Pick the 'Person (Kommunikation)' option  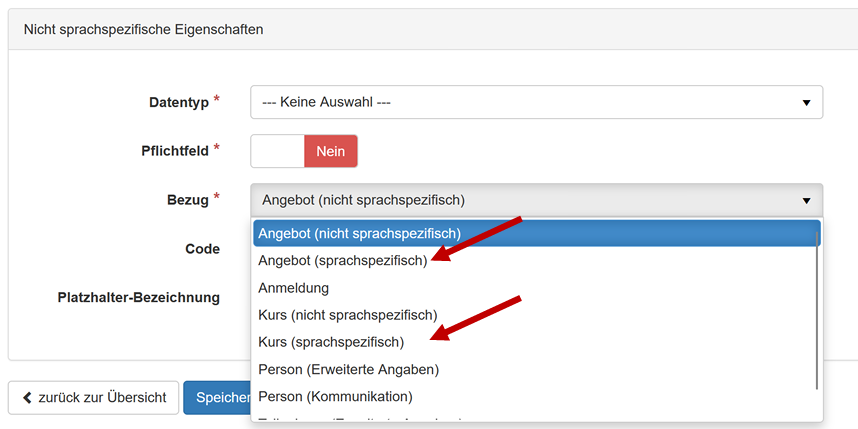tap(335, 396)
